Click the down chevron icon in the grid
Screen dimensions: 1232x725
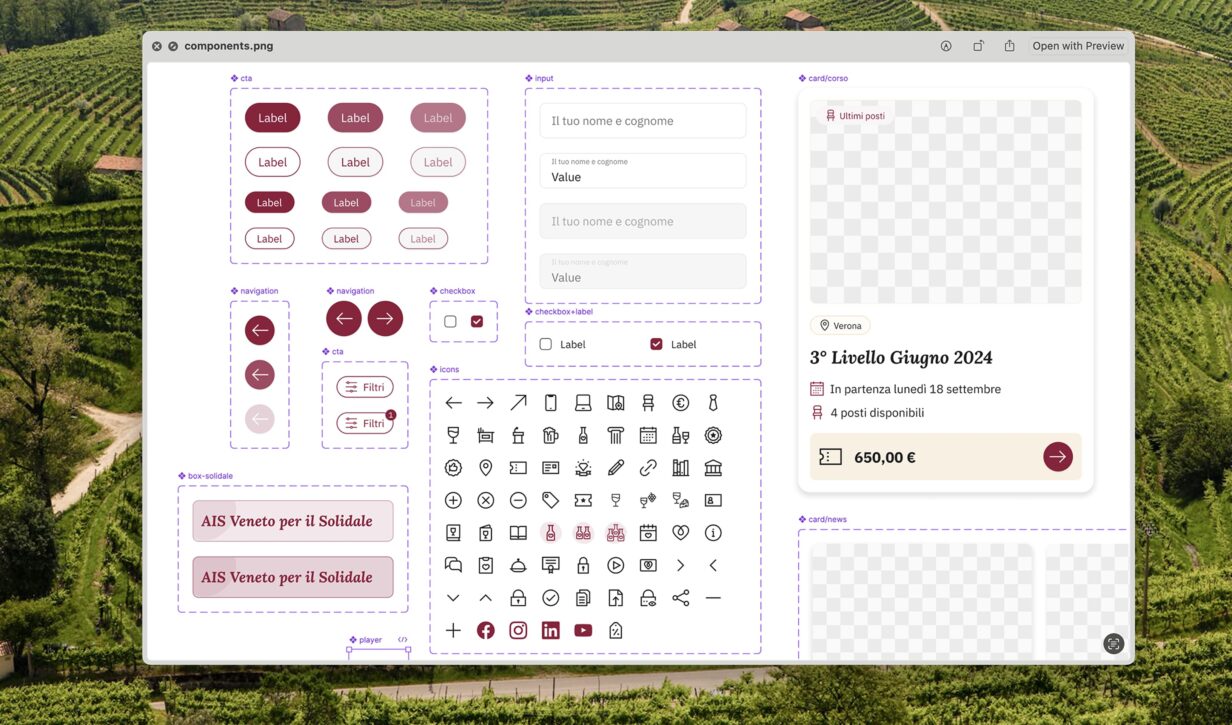pos(453,598)
